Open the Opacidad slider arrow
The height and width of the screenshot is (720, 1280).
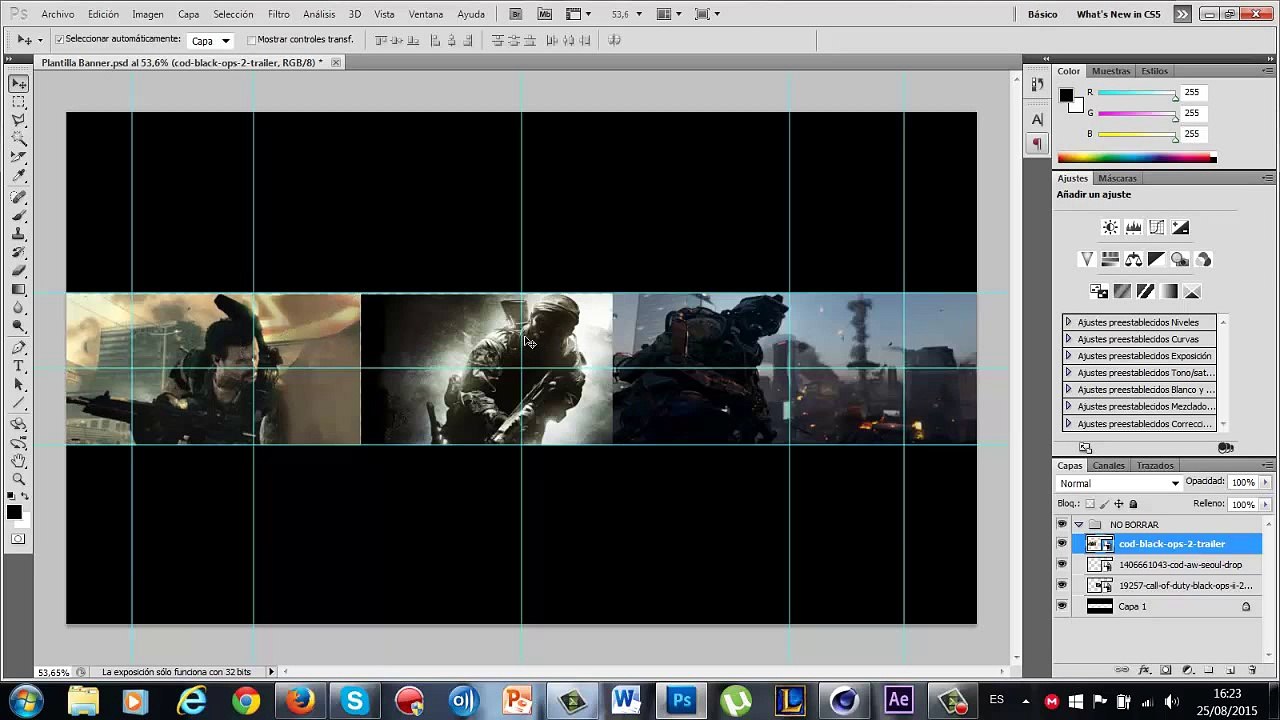[x=1265, y=482]
